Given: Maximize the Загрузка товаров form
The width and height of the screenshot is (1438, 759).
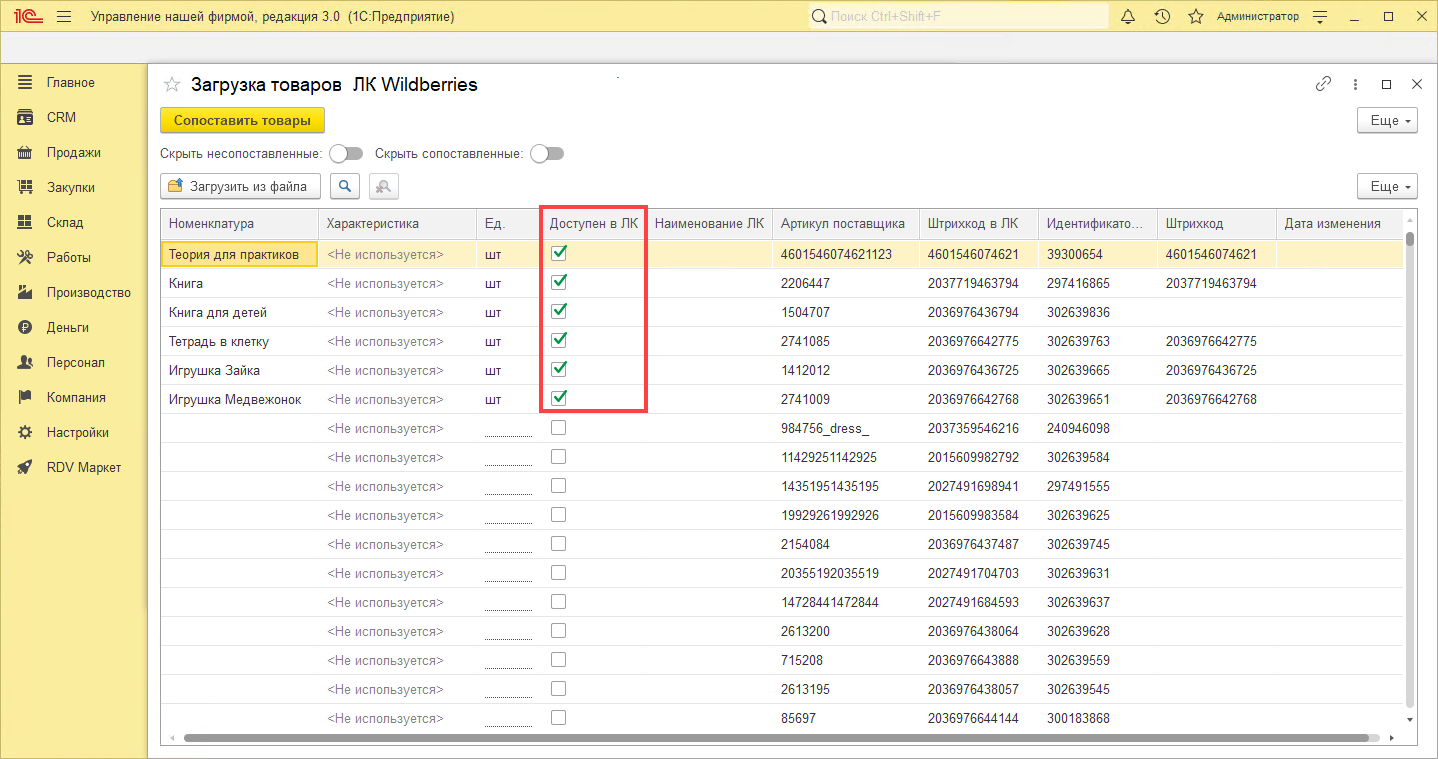Looking at the screenshot, I should pos(1386,85).
